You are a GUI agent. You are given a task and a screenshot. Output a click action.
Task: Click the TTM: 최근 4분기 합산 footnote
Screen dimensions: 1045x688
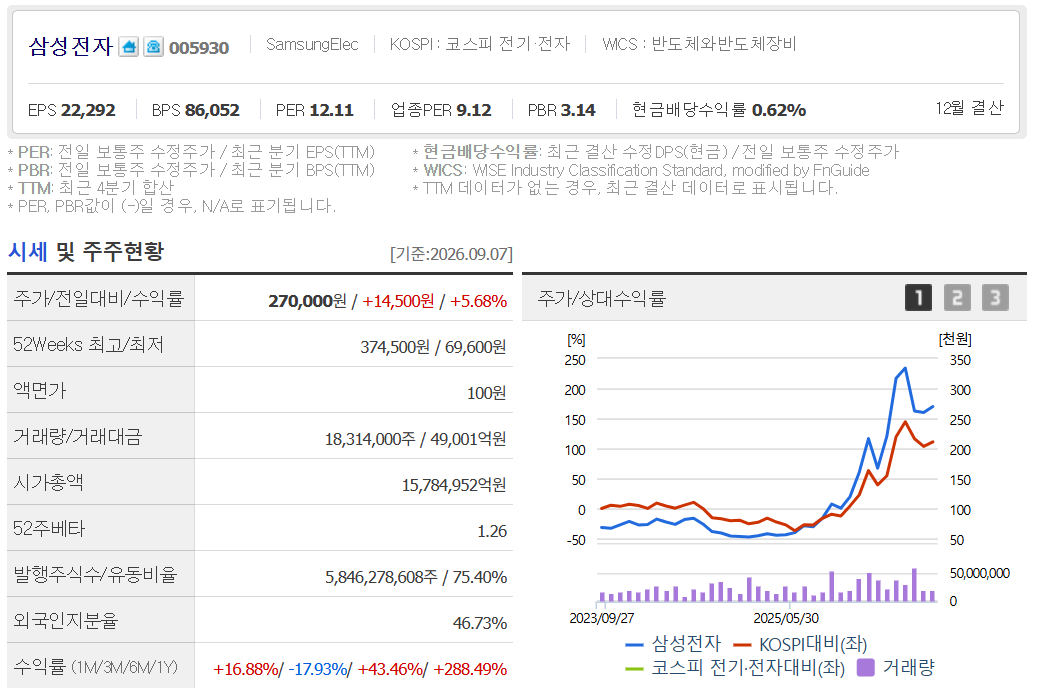(x=91, y=188)
